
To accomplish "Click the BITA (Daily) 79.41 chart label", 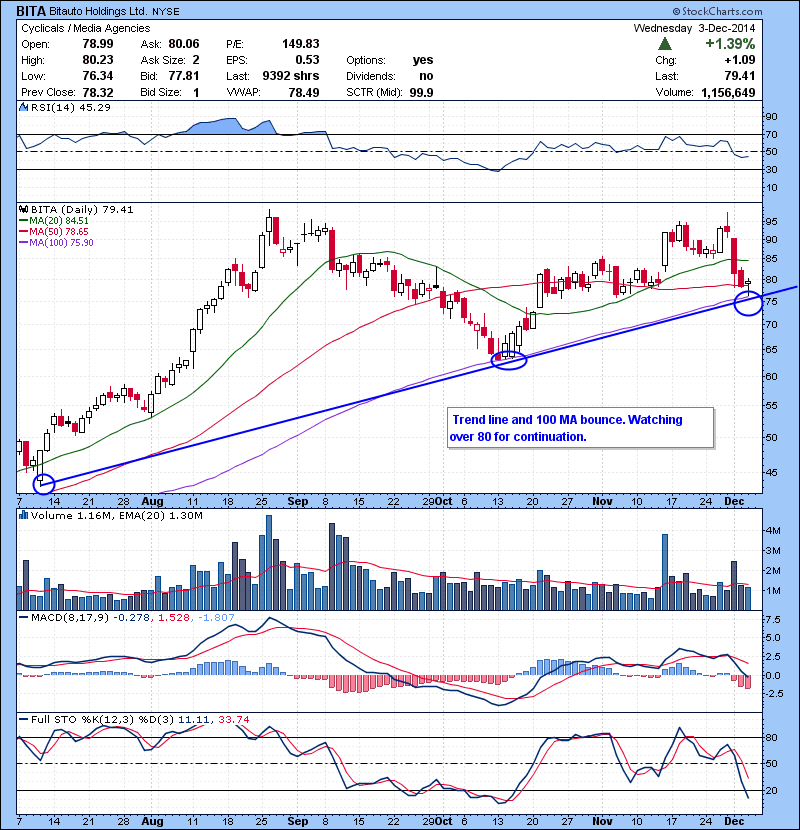I will (x=82, y=210).
